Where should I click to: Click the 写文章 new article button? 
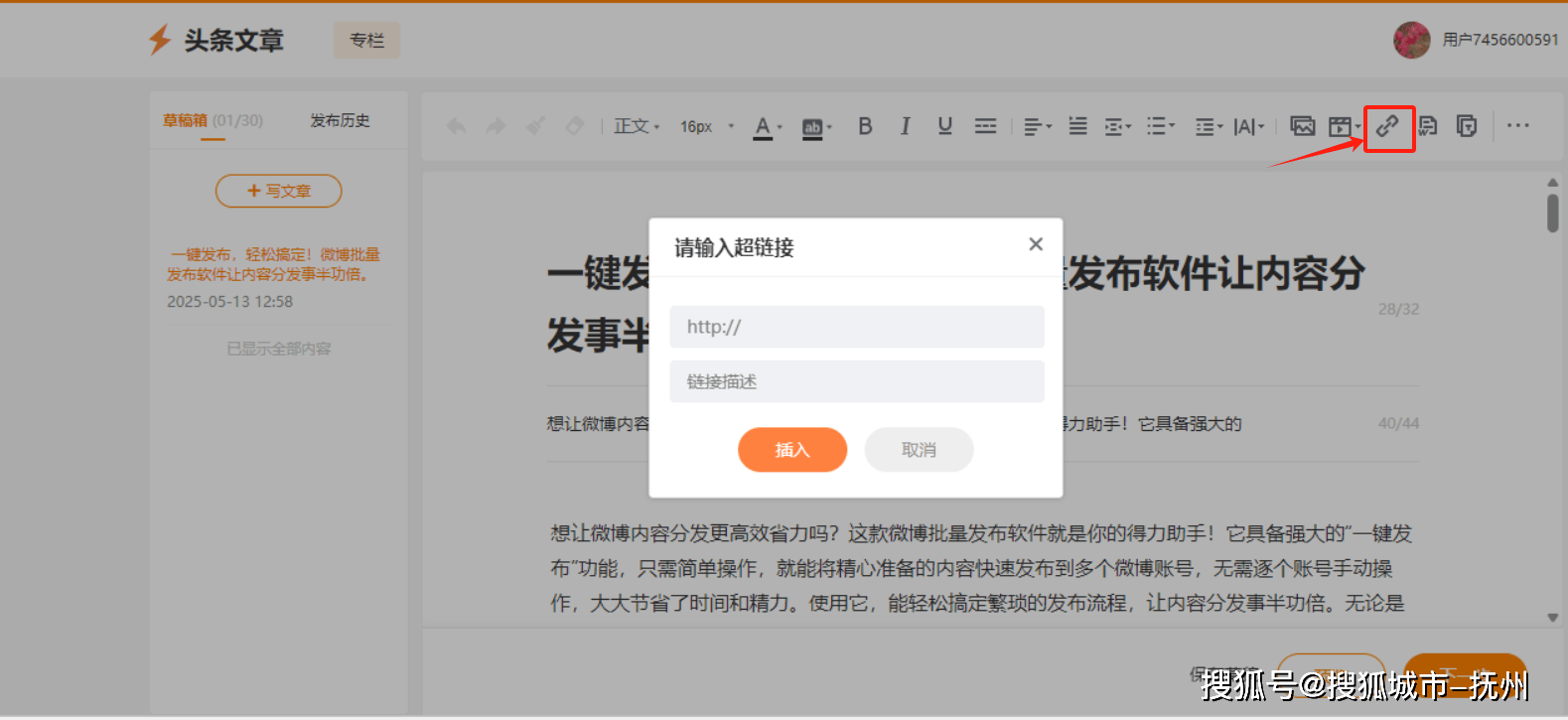point(279,191)
